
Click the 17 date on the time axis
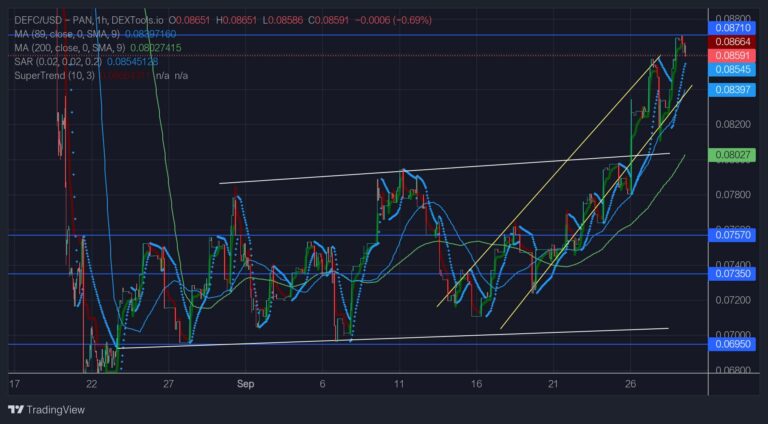(x=14, y=384)
